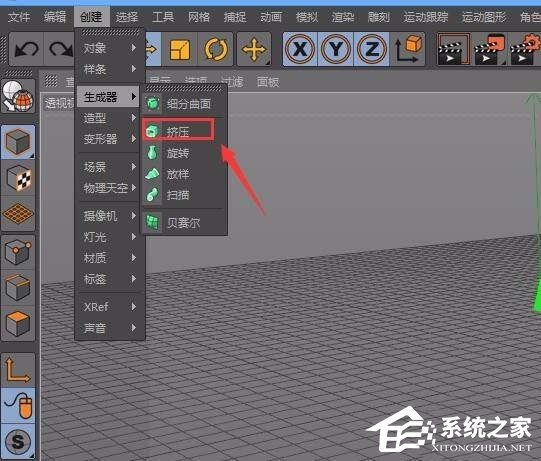The height and width of the screenshot is (461, 541).
Task: Open the 工具 menu
Action: tap(163, 17)
